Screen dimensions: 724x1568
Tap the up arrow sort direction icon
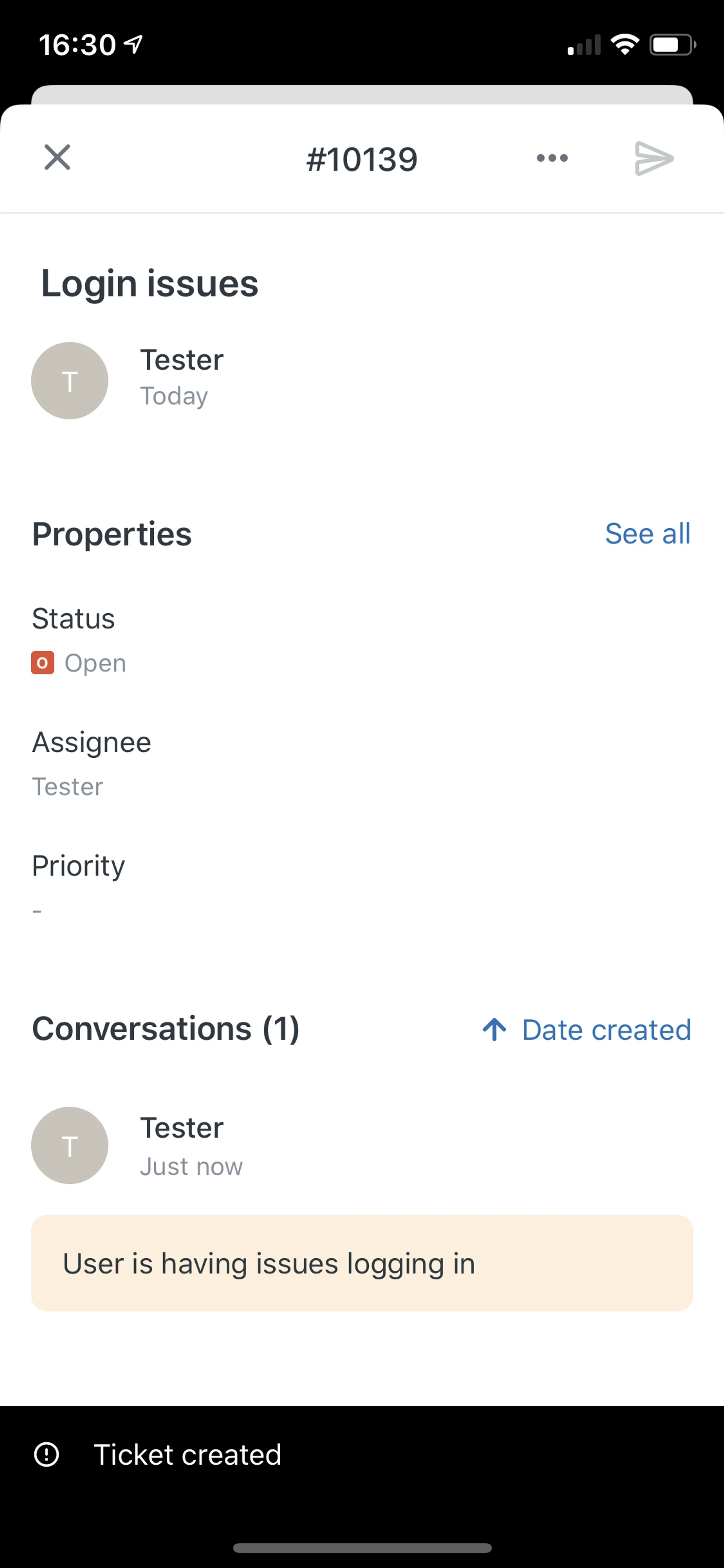(494, 1030)
